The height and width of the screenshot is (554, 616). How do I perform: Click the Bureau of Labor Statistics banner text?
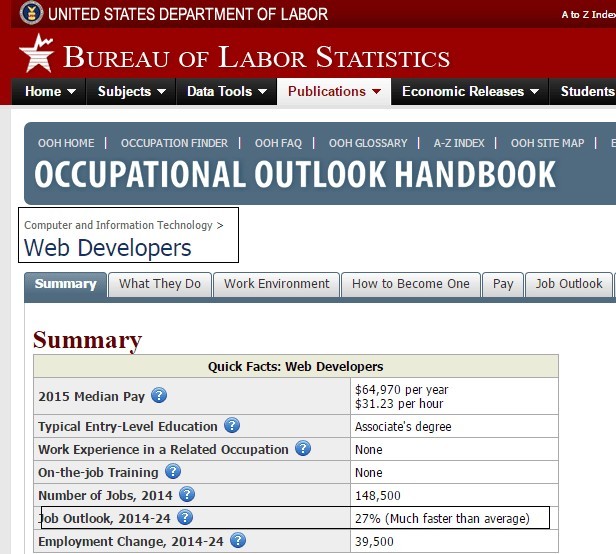(x=257, y=57)
